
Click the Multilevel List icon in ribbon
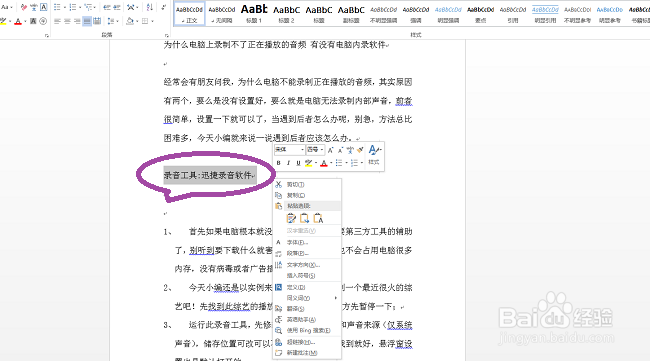88,7
